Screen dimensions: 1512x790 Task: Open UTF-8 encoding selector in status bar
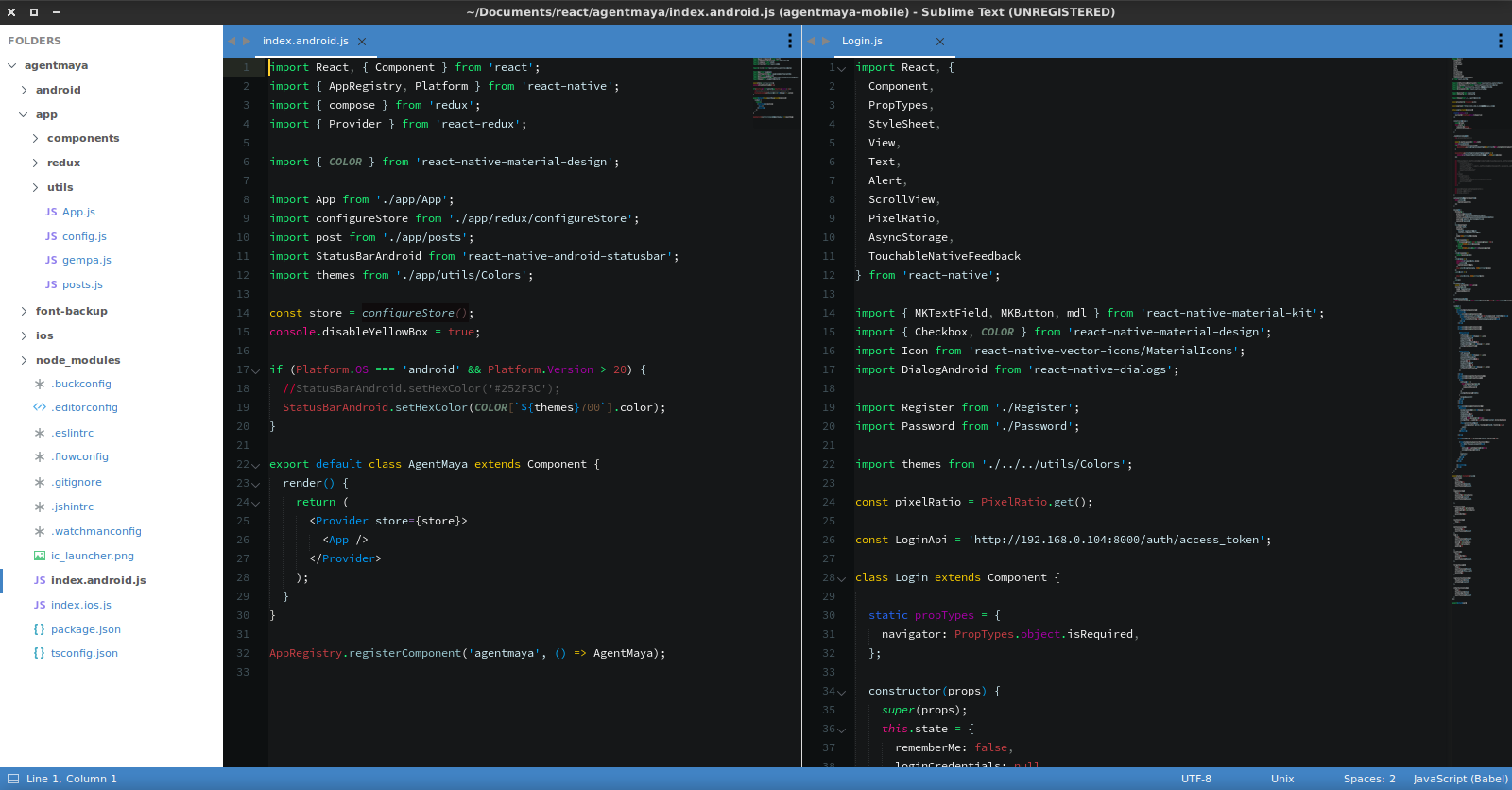tap(1196, 779)
